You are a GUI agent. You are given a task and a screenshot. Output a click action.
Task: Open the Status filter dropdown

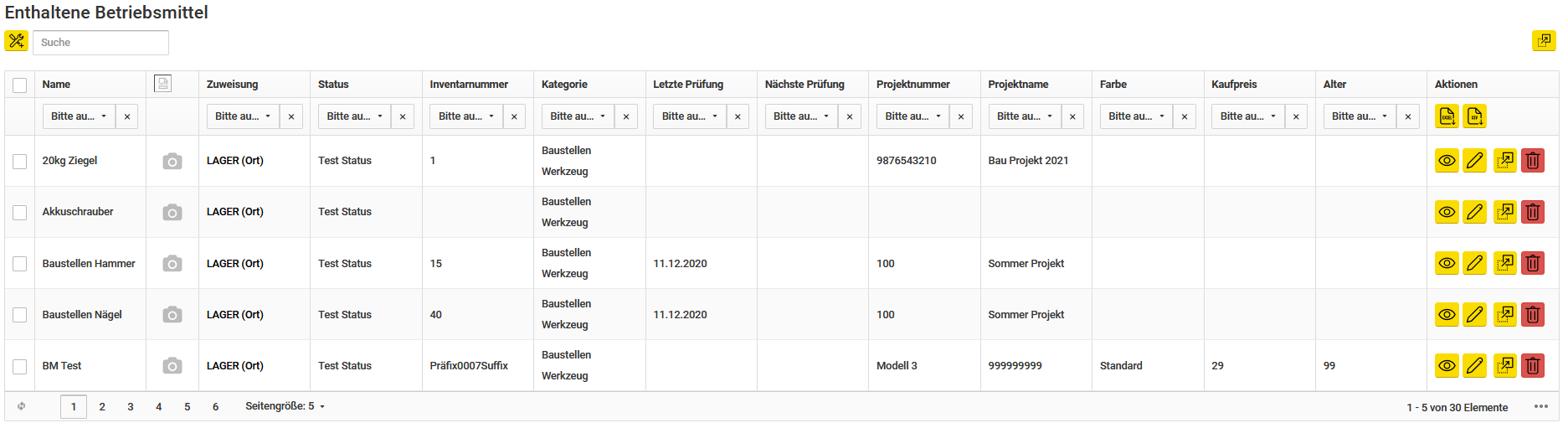coord(354,116)
